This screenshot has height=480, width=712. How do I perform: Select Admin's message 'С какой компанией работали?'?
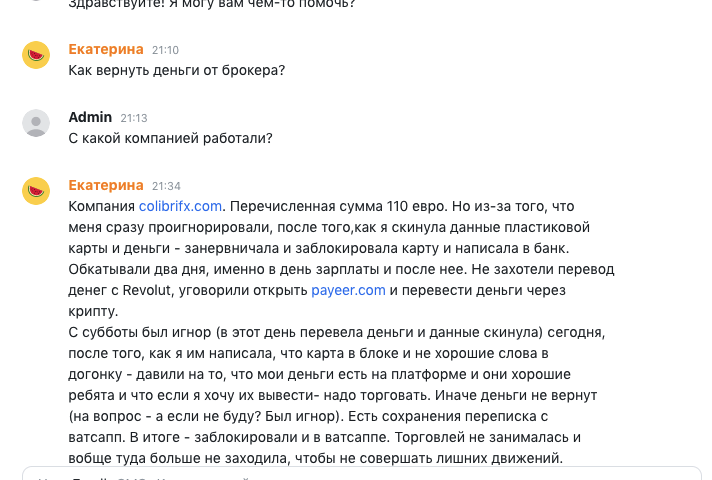170,138
